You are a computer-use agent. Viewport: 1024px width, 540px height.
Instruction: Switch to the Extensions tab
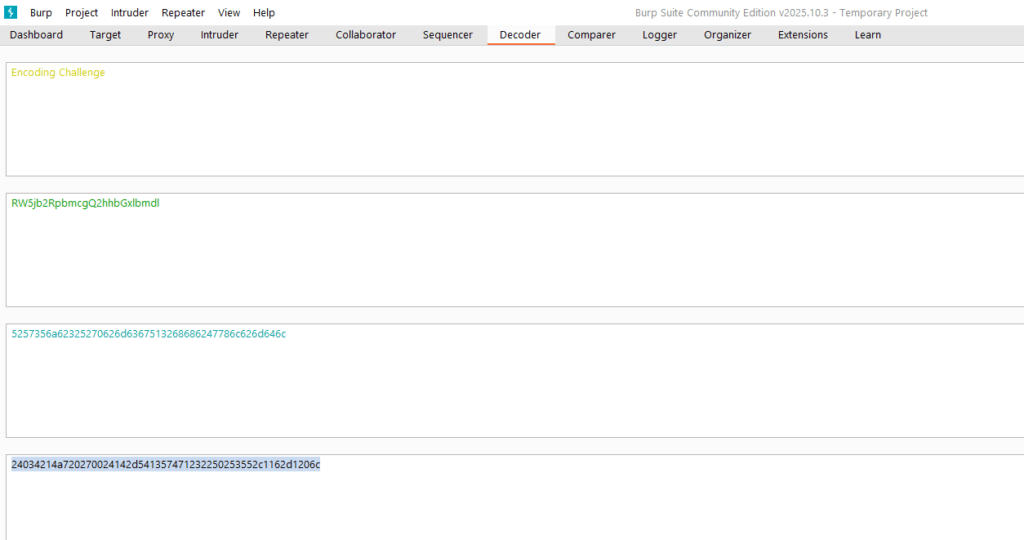tap(803, 35)
